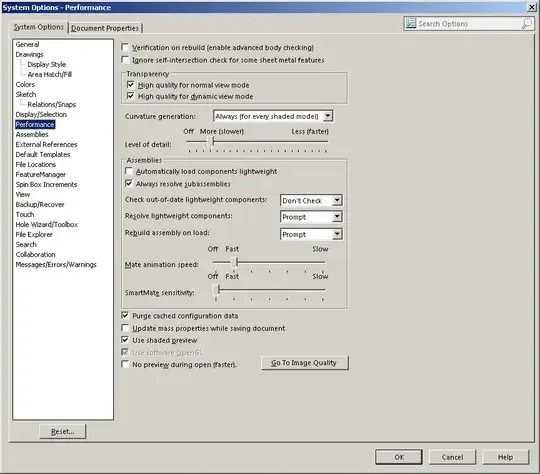Viewport: 540px width, 474px height.
Task: Uncheck Purge cached configuration data
Action: click(125, 316)
